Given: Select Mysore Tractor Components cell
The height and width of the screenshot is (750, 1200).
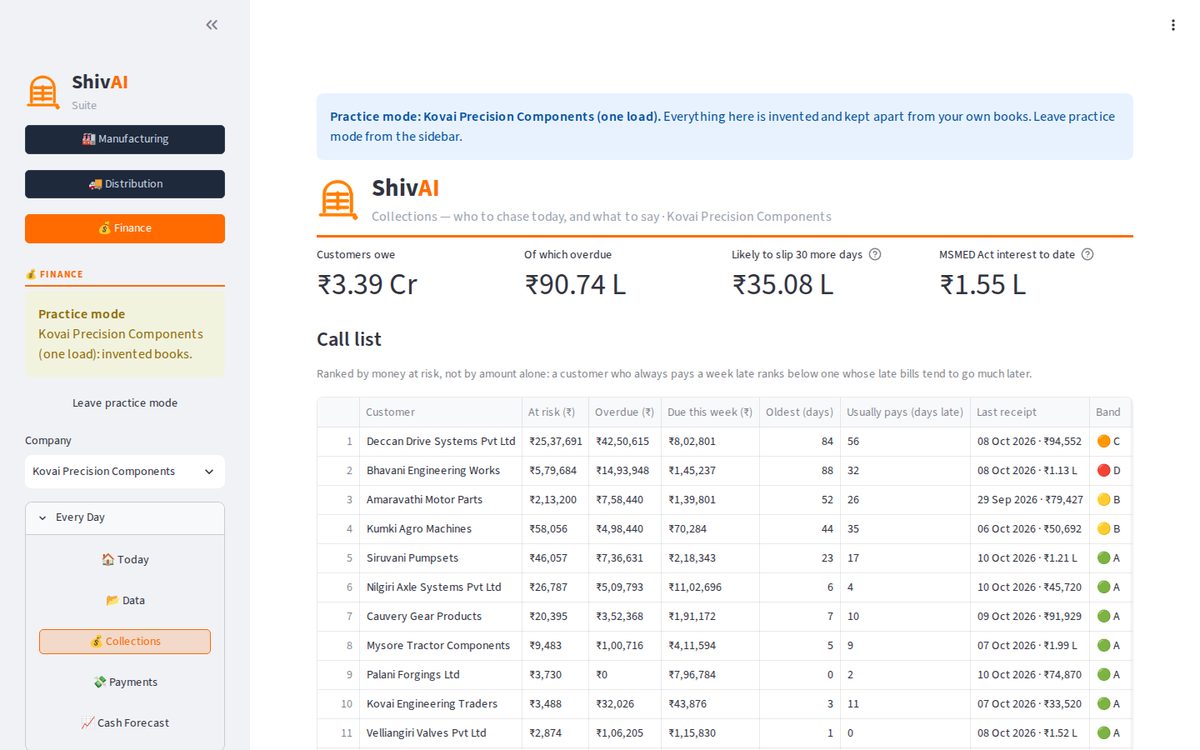Looking at the screenshot, I should pyautogui.click(x=441, y=645).
